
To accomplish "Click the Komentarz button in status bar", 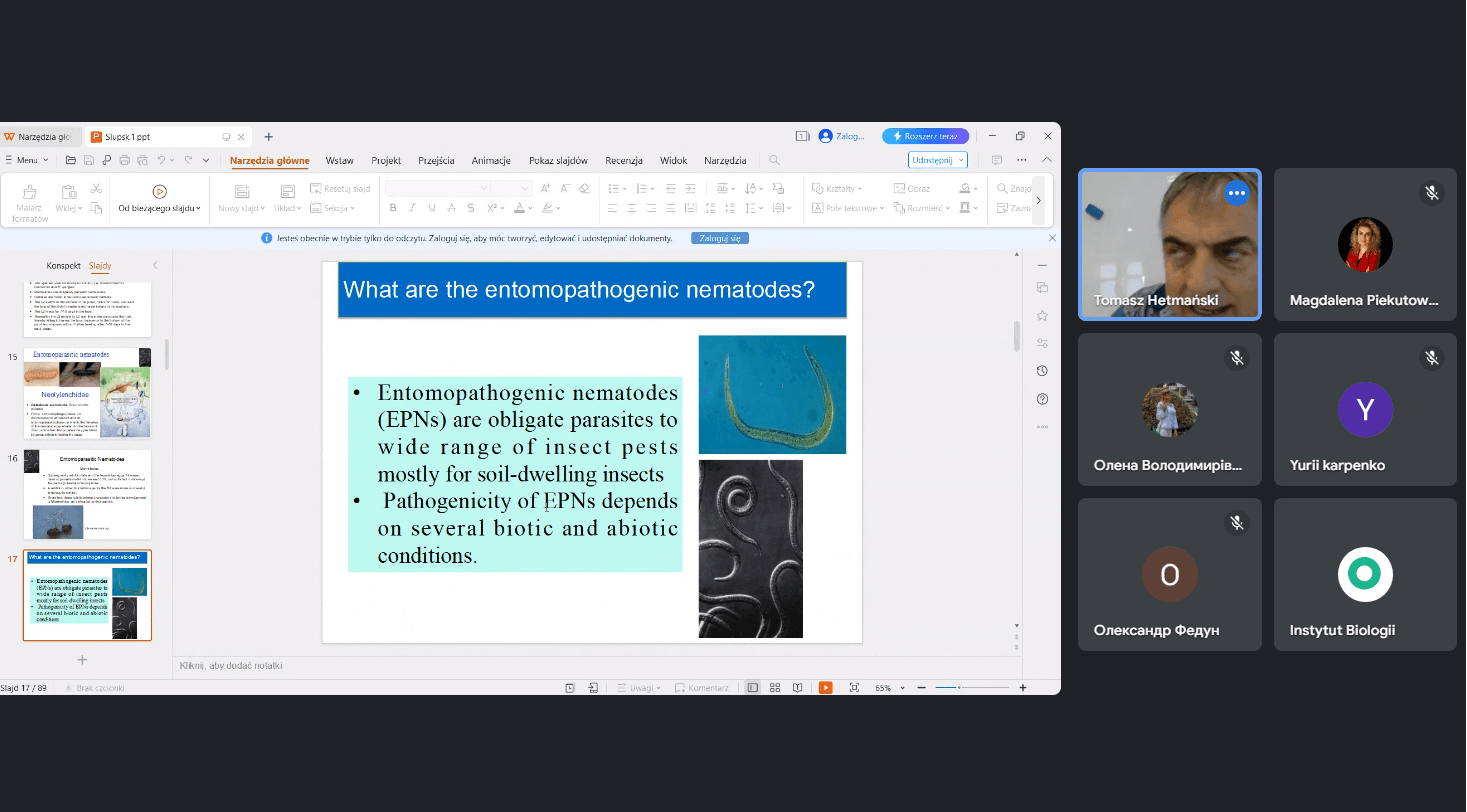I will point(701,688).
